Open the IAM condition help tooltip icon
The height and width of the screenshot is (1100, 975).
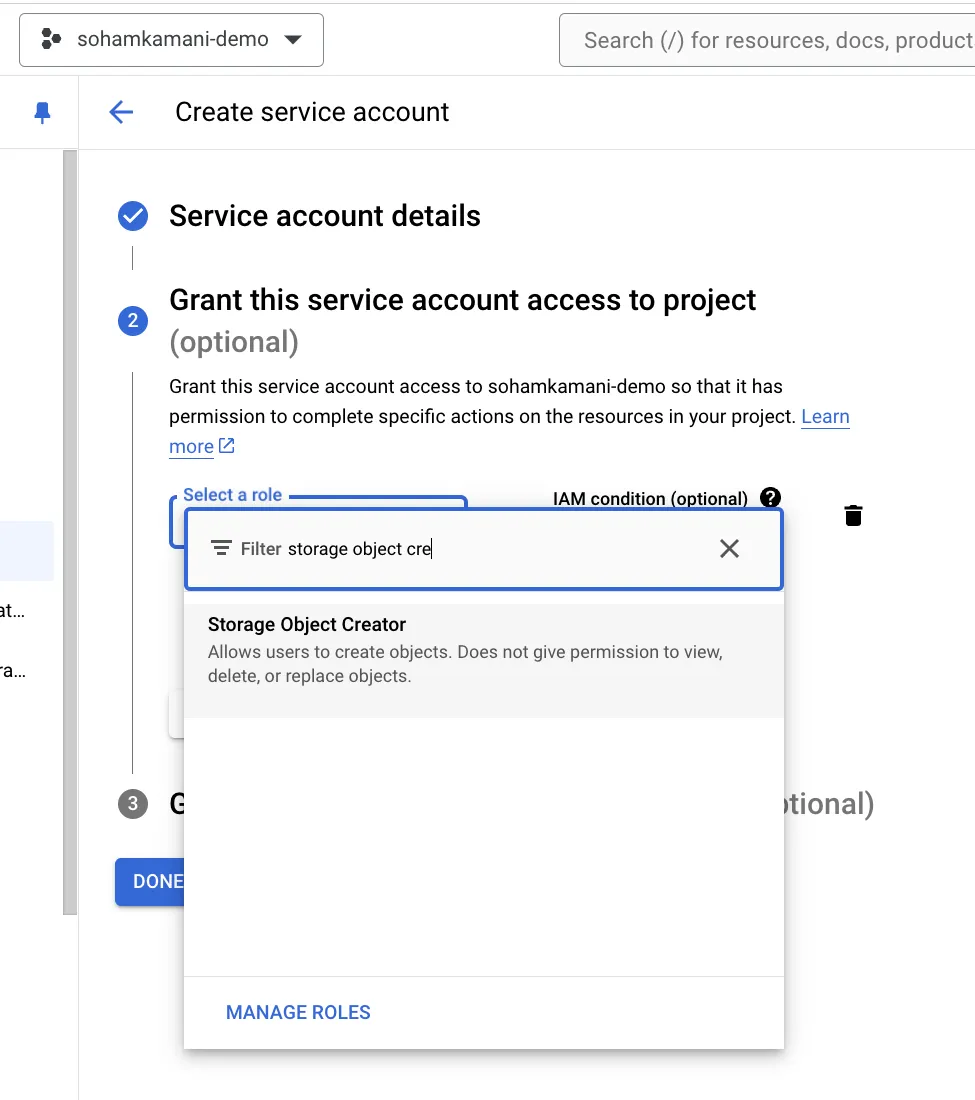tap(770, 497)
